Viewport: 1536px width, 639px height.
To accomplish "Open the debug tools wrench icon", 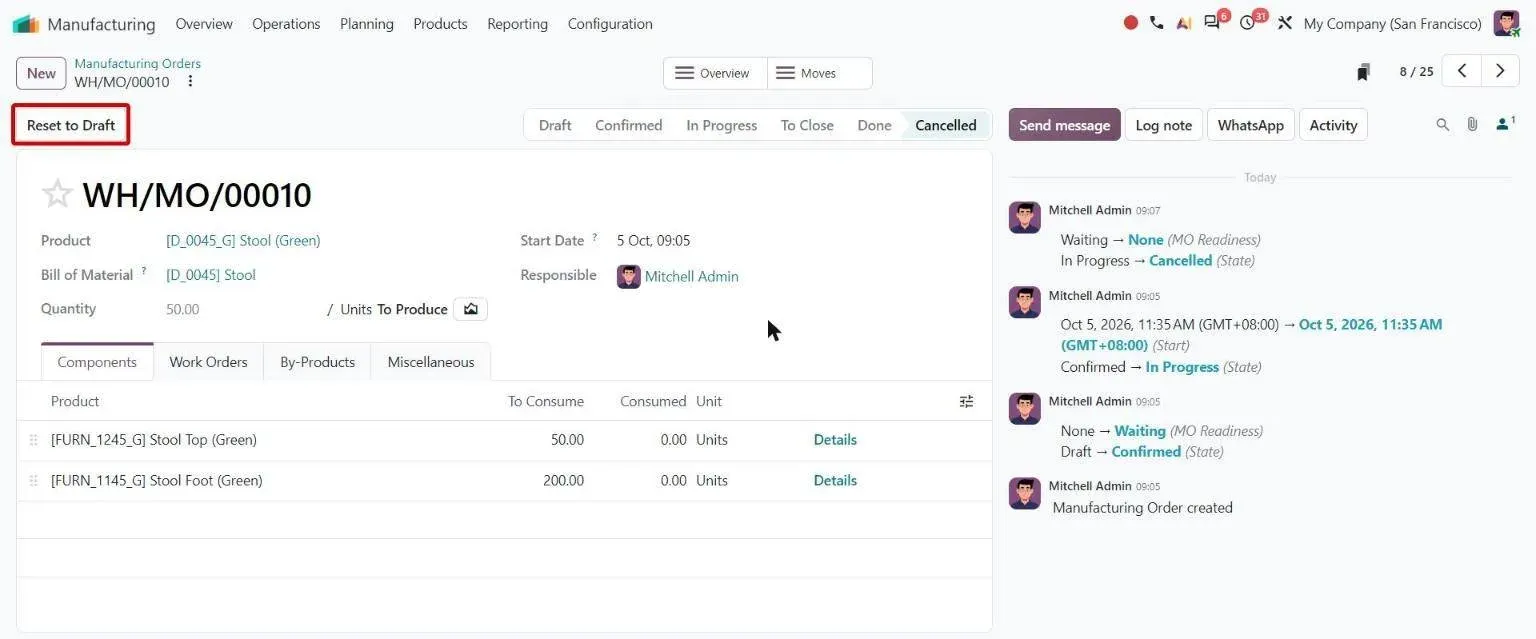I will coord(1285,23).
